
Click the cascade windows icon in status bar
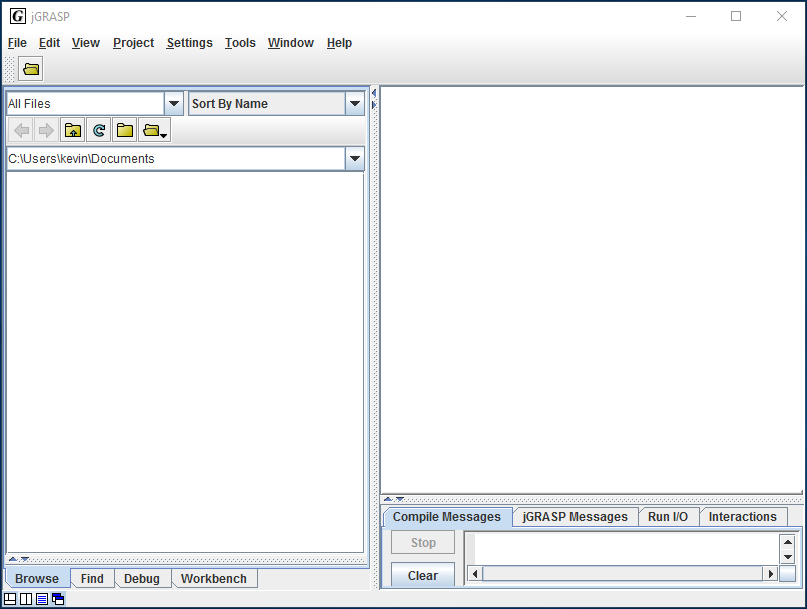(x=58, y=599)
